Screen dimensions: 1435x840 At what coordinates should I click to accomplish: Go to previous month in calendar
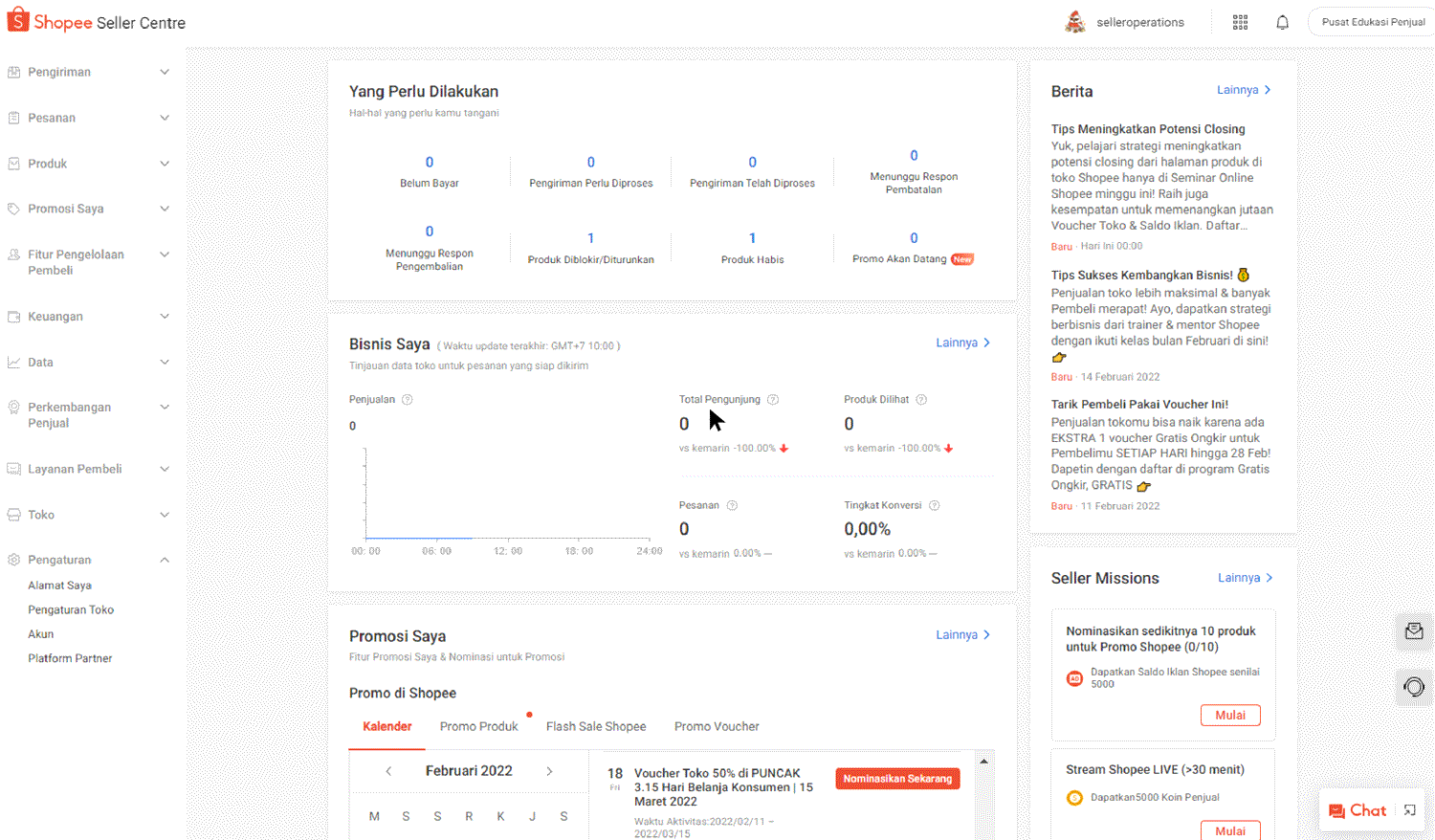click(388, 771)
